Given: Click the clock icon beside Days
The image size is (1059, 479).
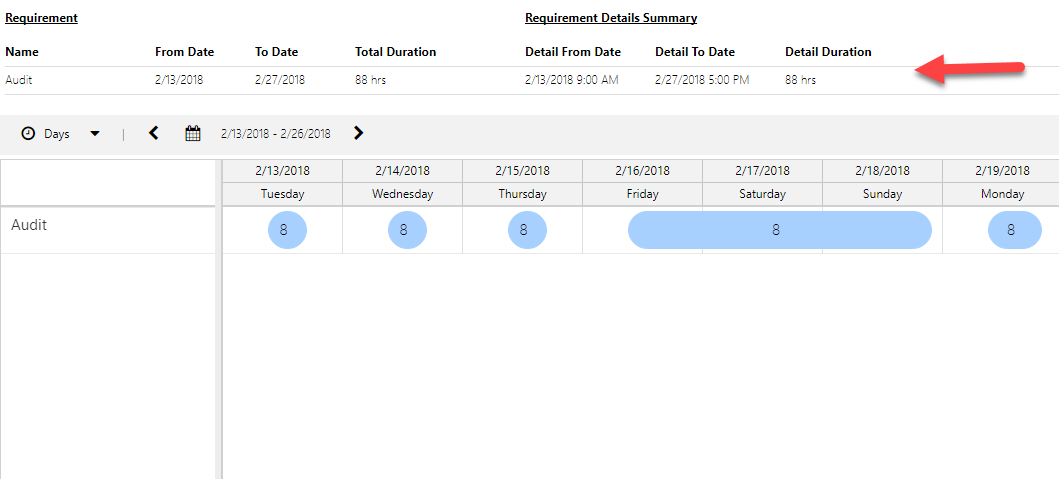Looking at the screenshot, I should tap(28, 134).
